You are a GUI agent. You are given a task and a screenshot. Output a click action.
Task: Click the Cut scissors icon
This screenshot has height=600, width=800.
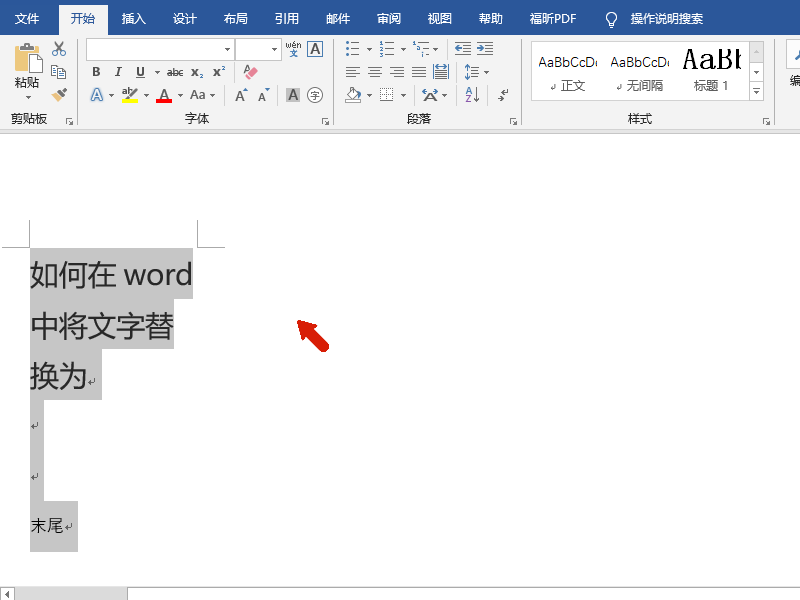tap(59, 49)
